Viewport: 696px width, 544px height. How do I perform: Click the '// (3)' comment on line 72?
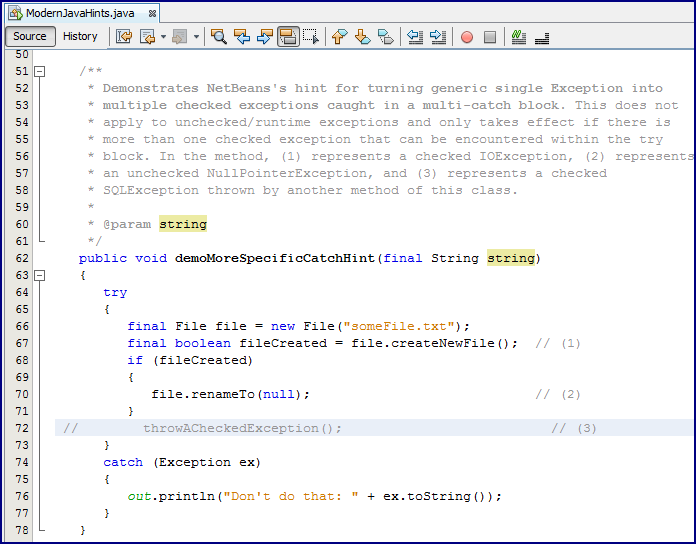pyautogui.click(x=573, y=428)
